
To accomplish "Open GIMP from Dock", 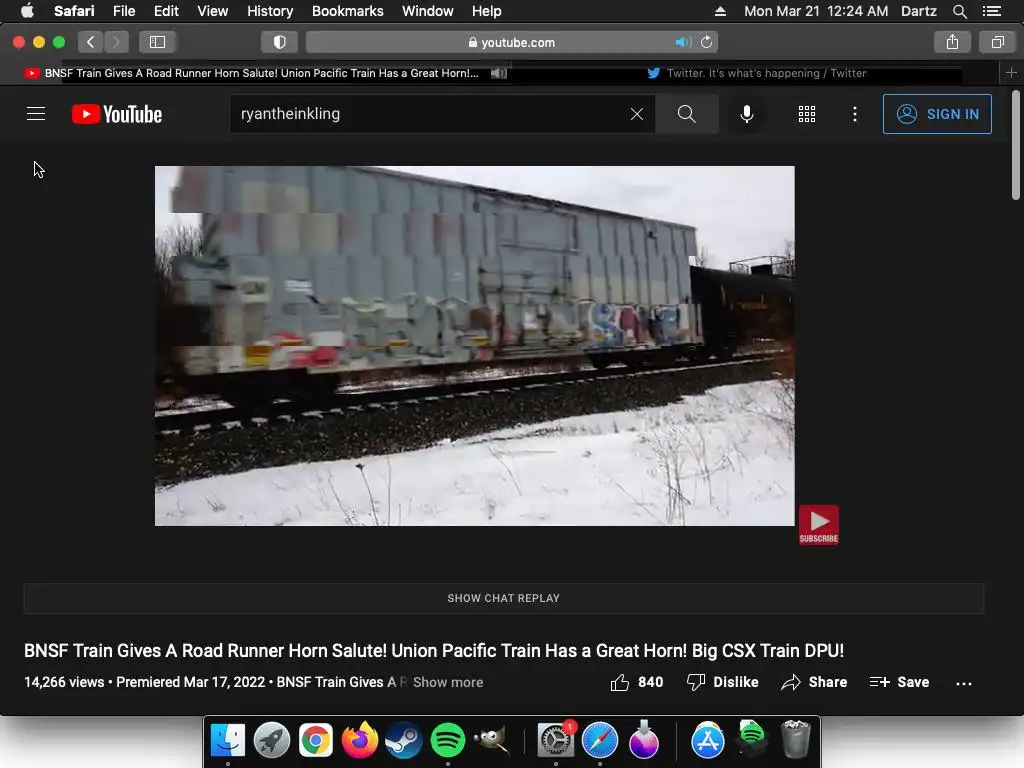I will coord(492,741).
